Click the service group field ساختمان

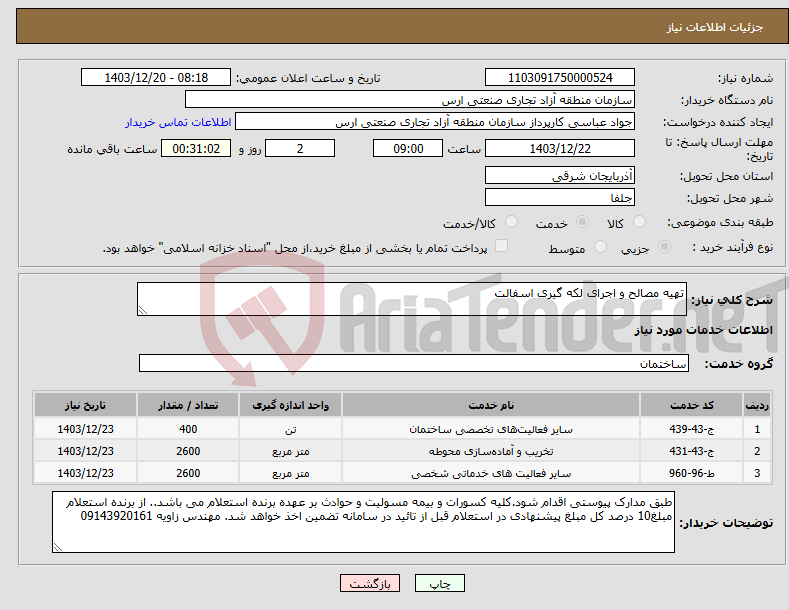[414, 363]
